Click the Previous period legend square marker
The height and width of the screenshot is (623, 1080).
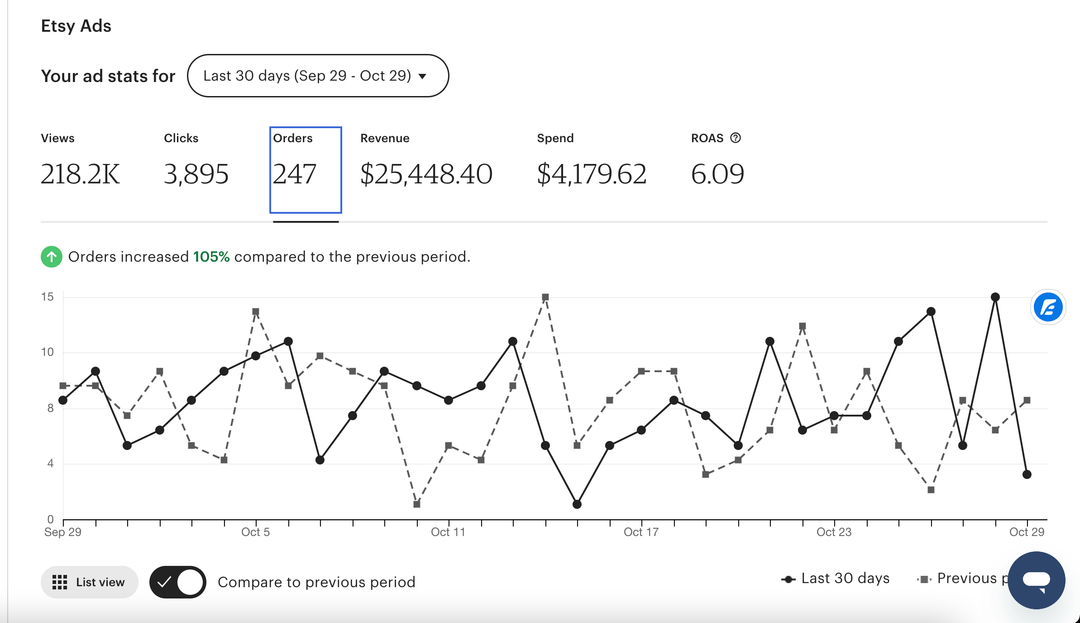coord(924,579)
